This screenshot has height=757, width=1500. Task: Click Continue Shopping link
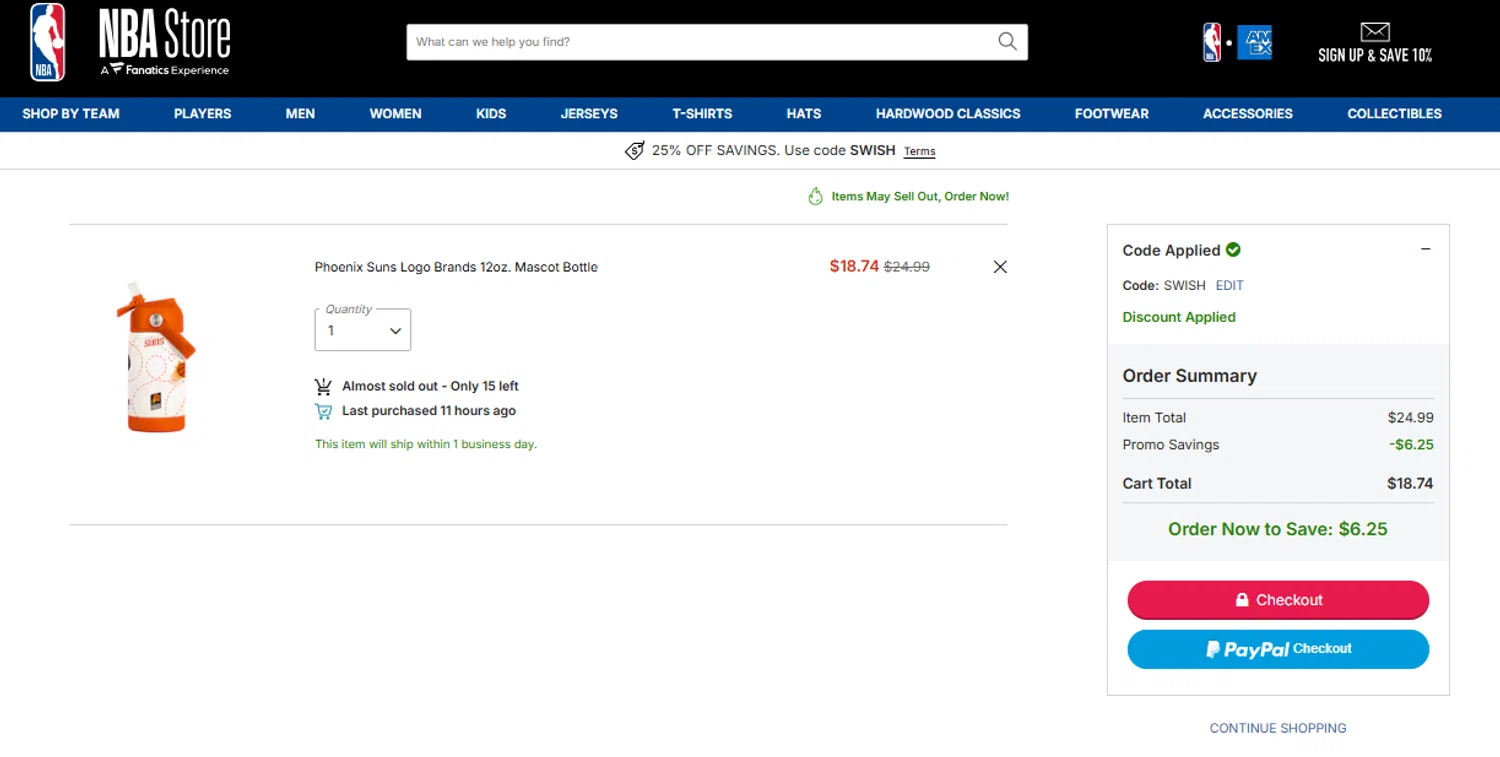[1278, 728]
